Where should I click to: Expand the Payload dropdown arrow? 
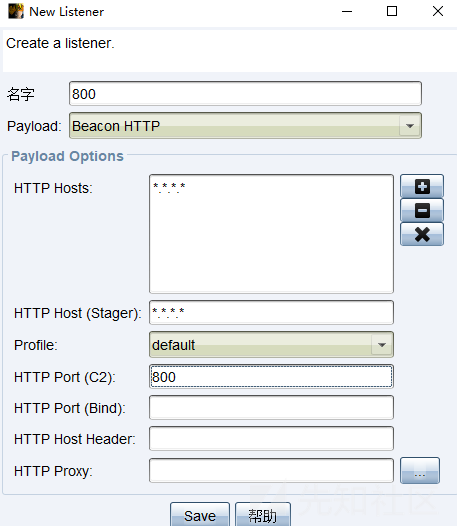409,126
